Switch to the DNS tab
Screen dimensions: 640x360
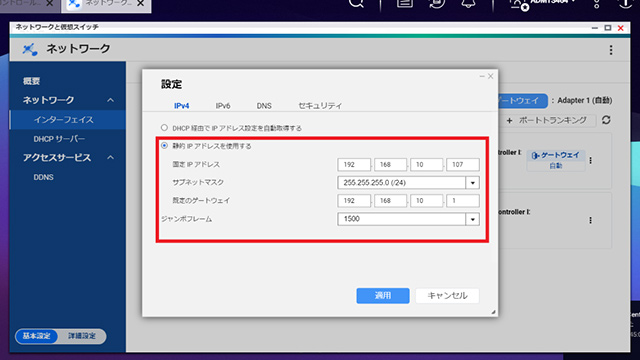click(x=264, y=106)
